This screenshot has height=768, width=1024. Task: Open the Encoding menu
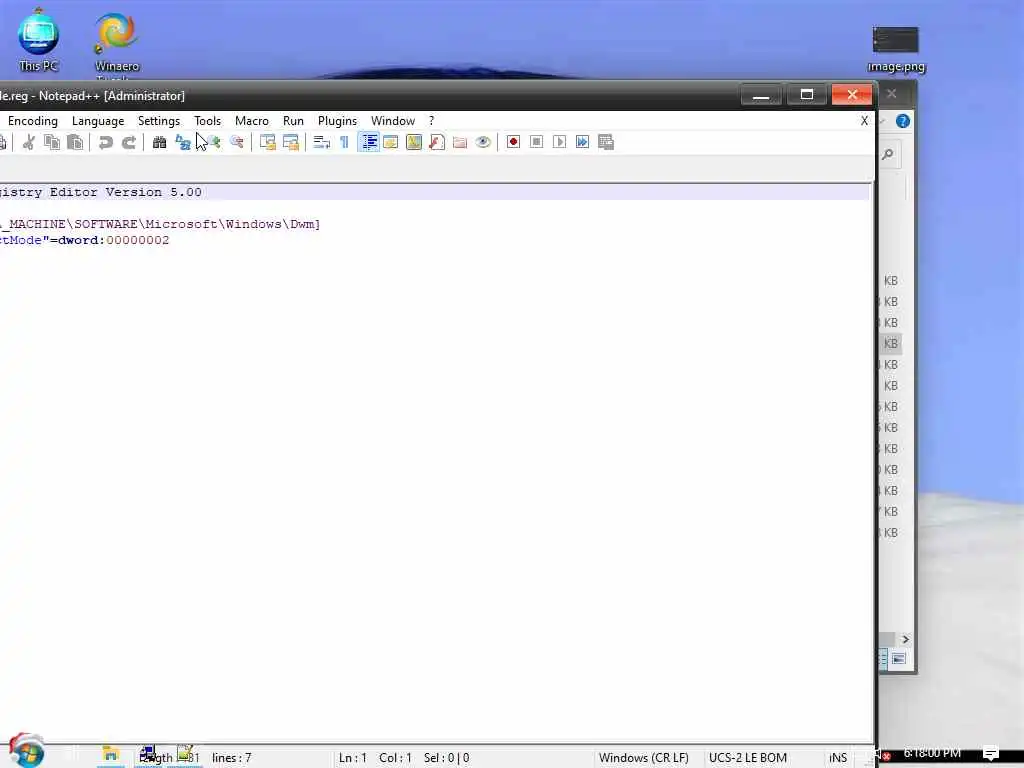pyautogui.click(x=33, y=121)
